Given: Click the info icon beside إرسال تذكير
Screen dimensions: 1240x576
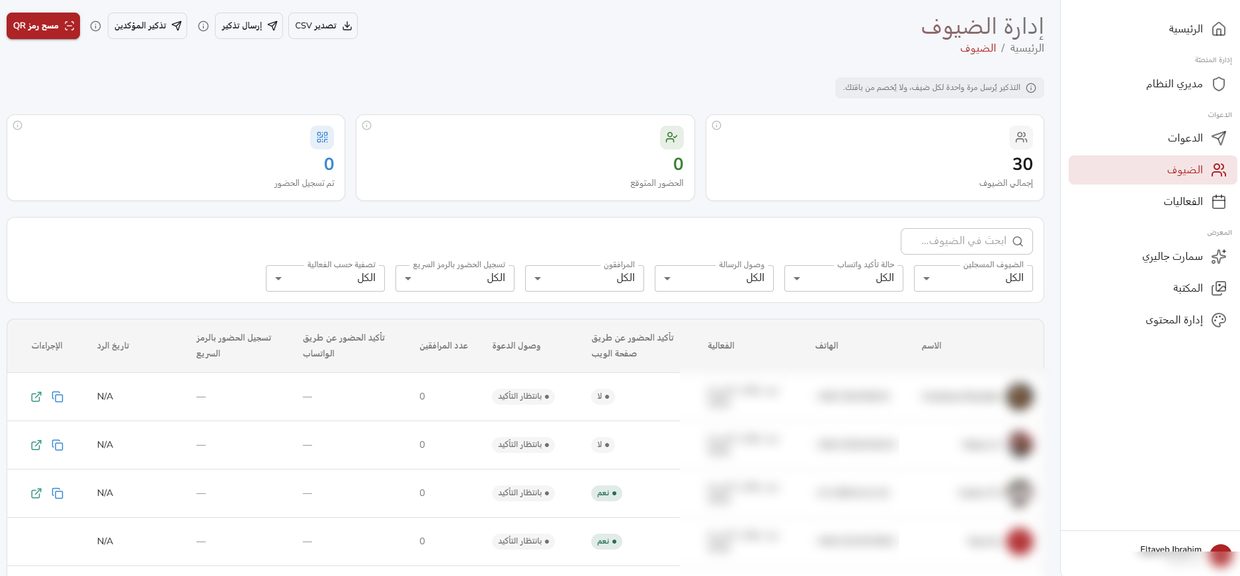Looking at the screenshot, I should [x=203, y=26].
